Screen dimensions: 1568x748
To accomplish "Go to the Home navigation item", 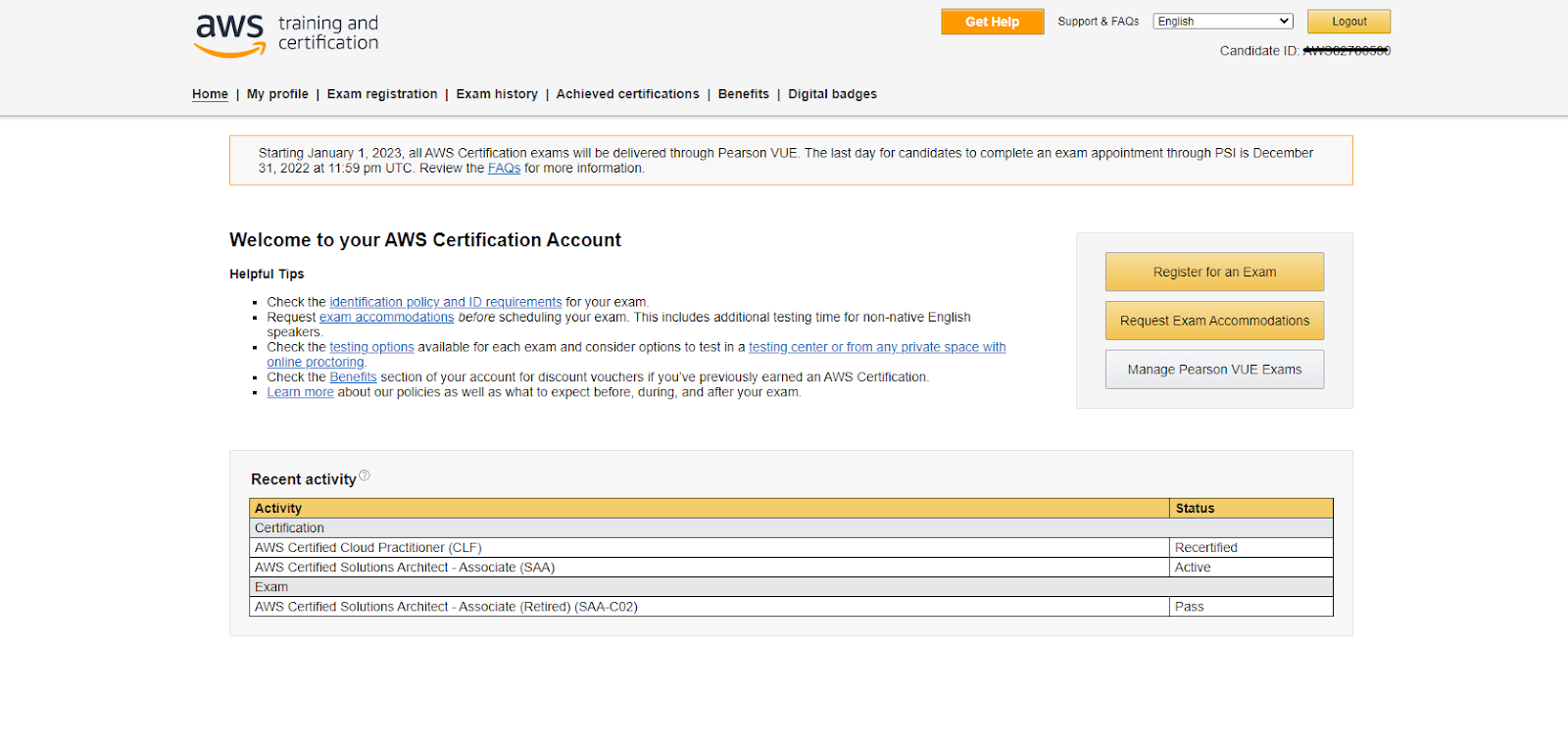I will 210,94.
